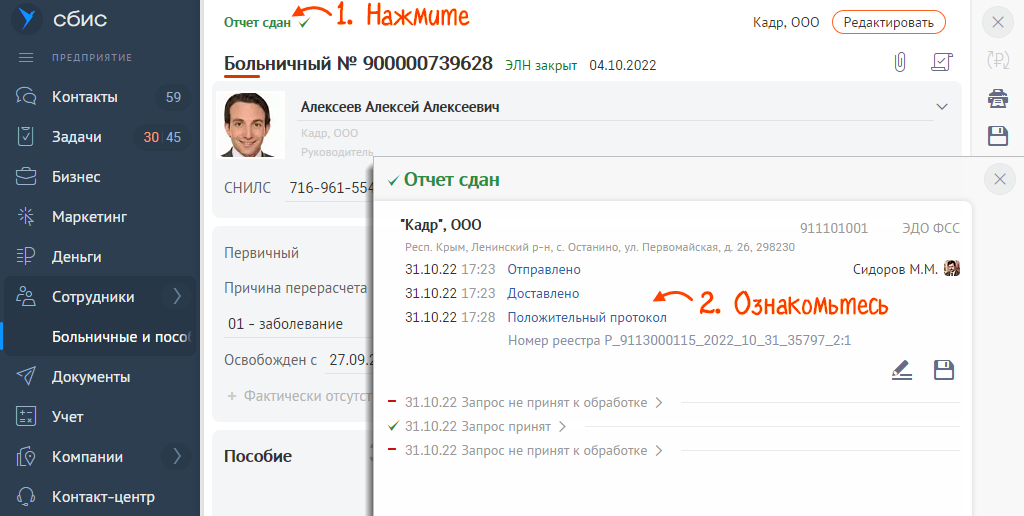Click sender Сидоров М.М. avatar
This screenshot has height=516, width=1024.
coord(952,268)
